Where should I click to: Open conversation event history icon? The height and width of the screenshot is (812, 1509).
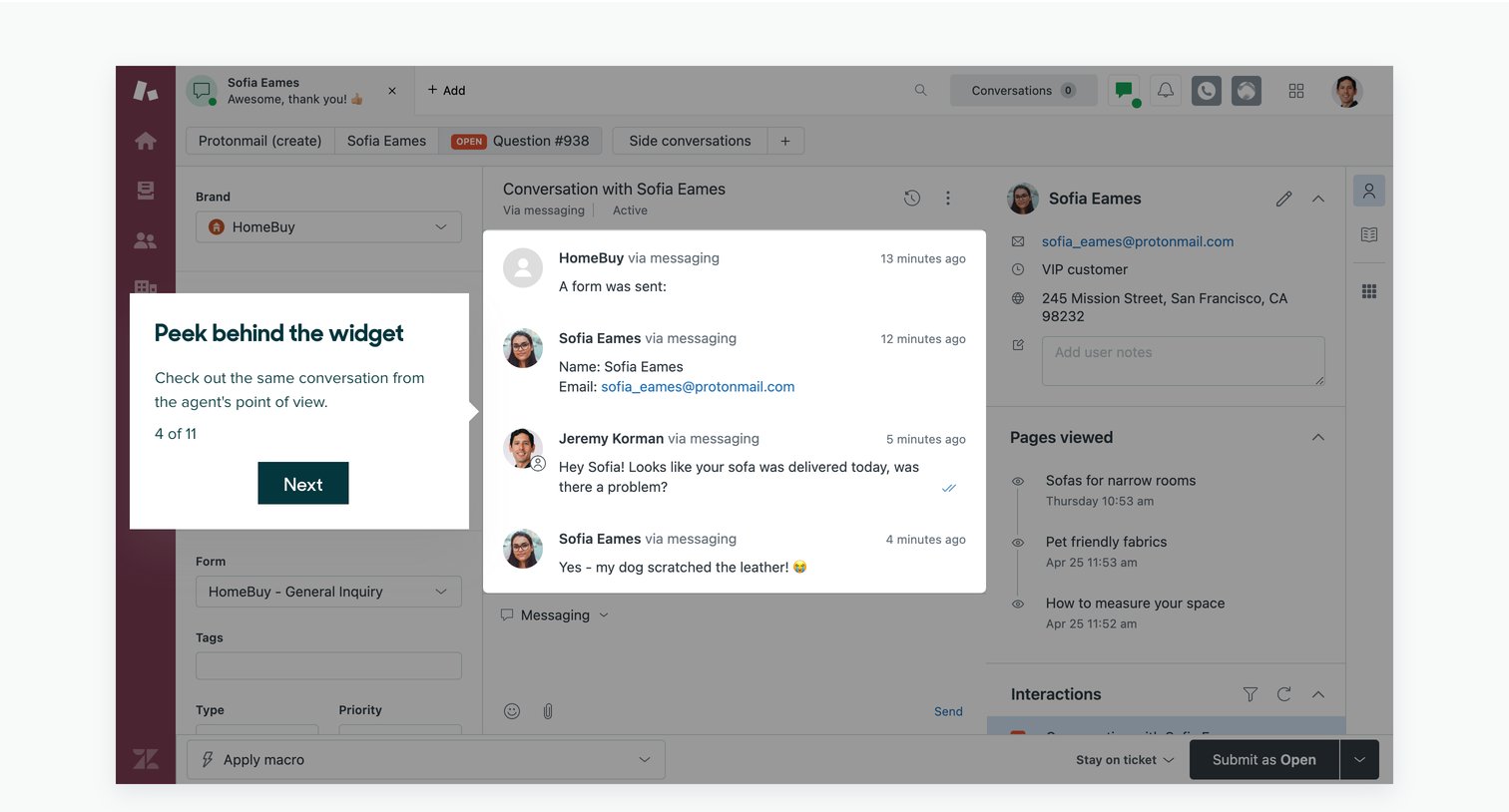point(912,198)
